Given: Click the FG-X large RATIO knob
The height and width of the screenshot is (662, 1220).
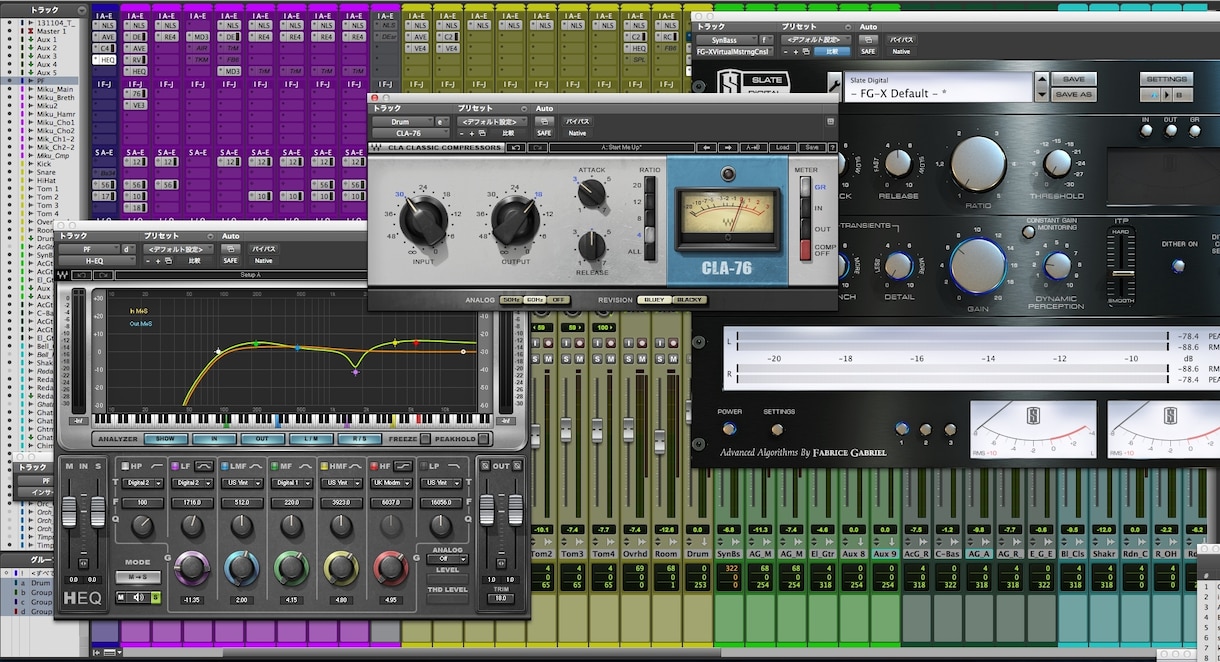Looking at the screenshot, I should point(978,164).
